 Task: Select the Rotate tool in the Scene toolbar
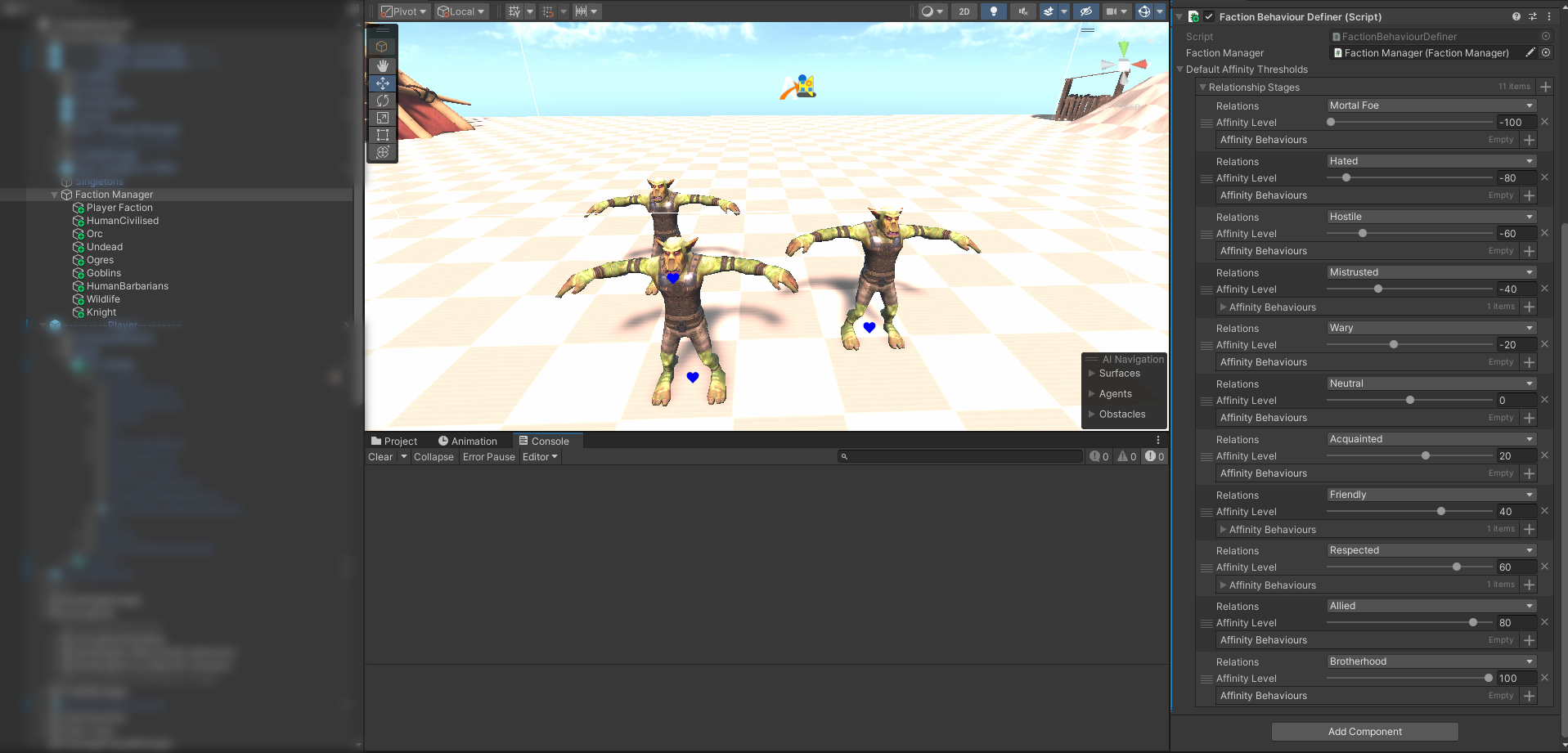pos(382,100)
